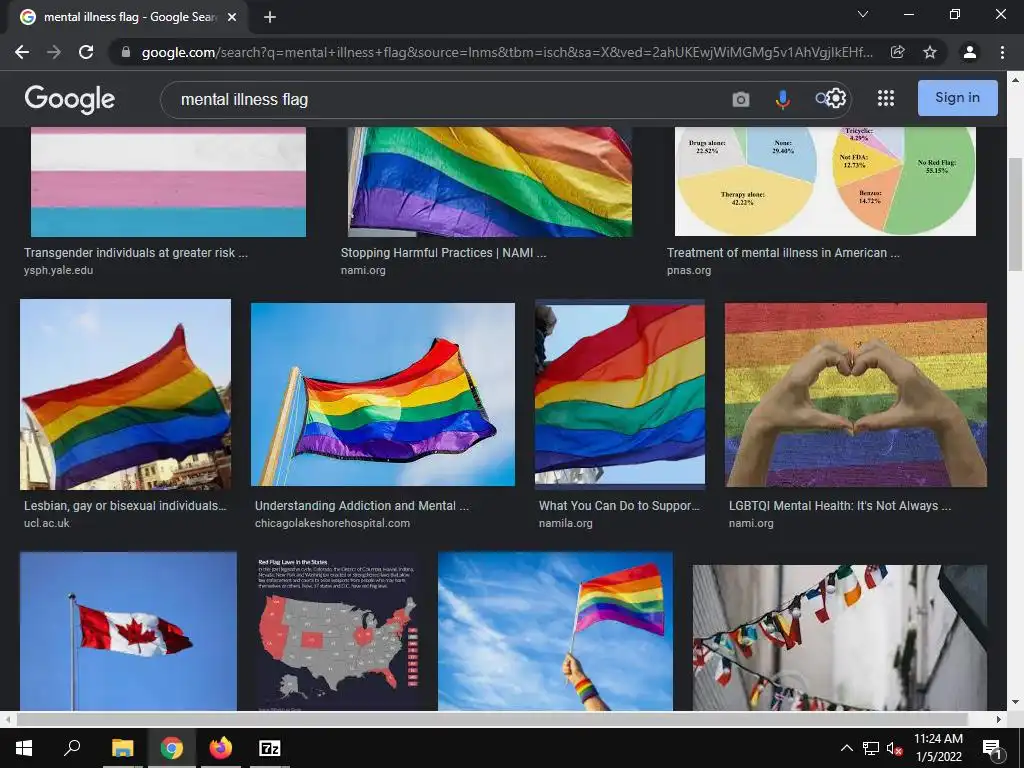Open the notification center icon
Viewport: 1024px width, 768px height.
[x=992, y=749]
